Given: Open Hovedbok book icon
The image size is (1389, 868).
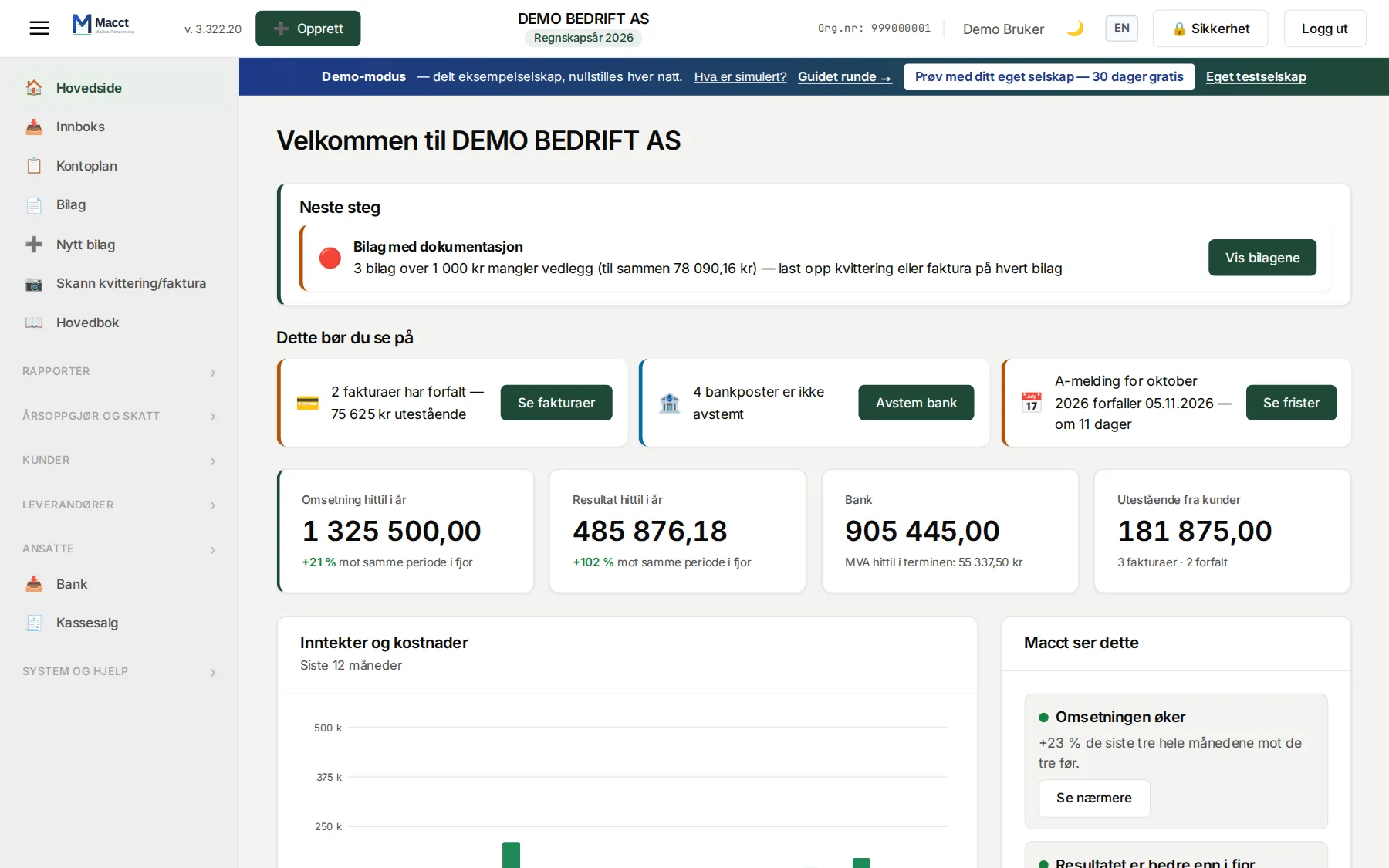Looking at the screenshot, I should click(34, 323).
